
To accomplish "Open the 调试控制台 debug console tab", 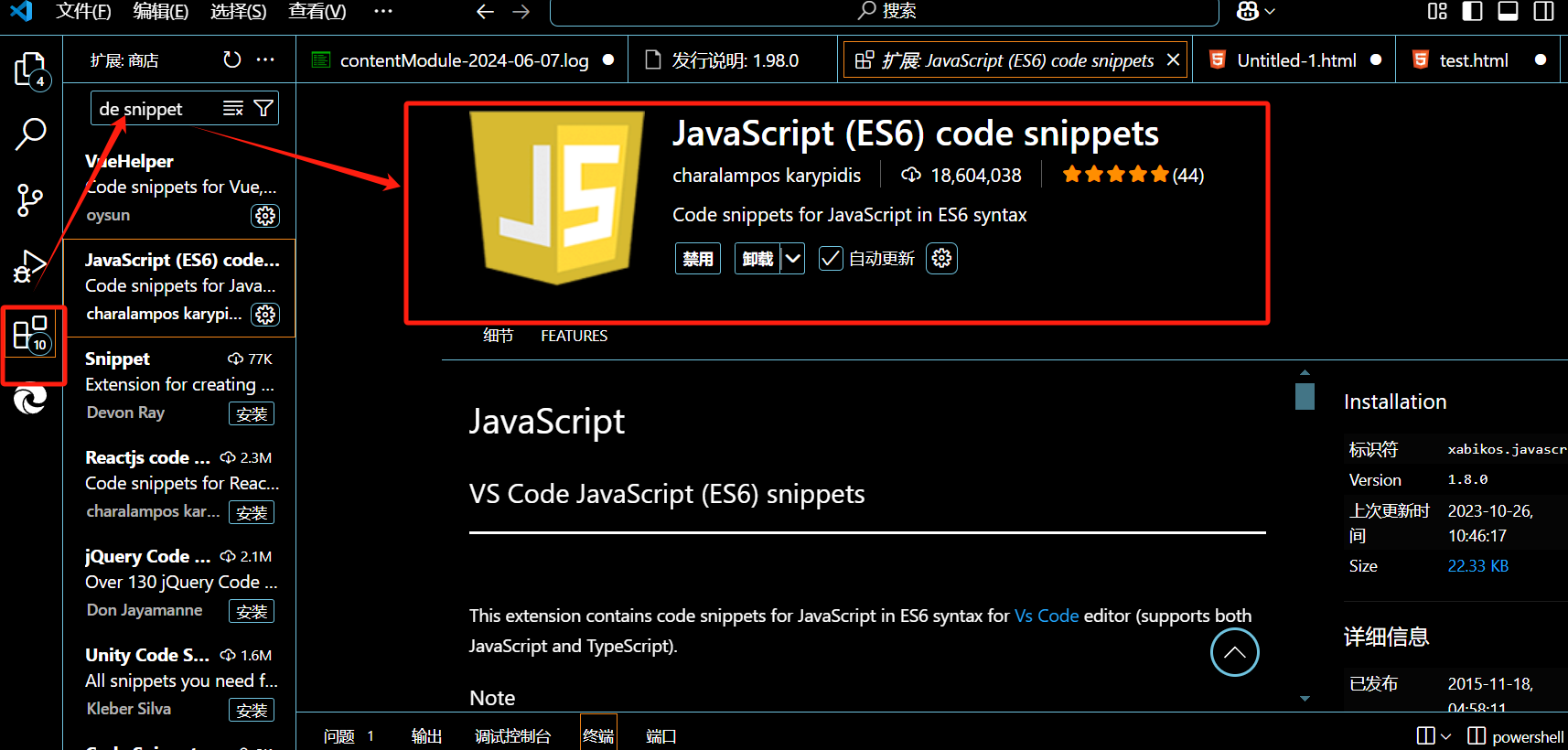I will 512,736.
